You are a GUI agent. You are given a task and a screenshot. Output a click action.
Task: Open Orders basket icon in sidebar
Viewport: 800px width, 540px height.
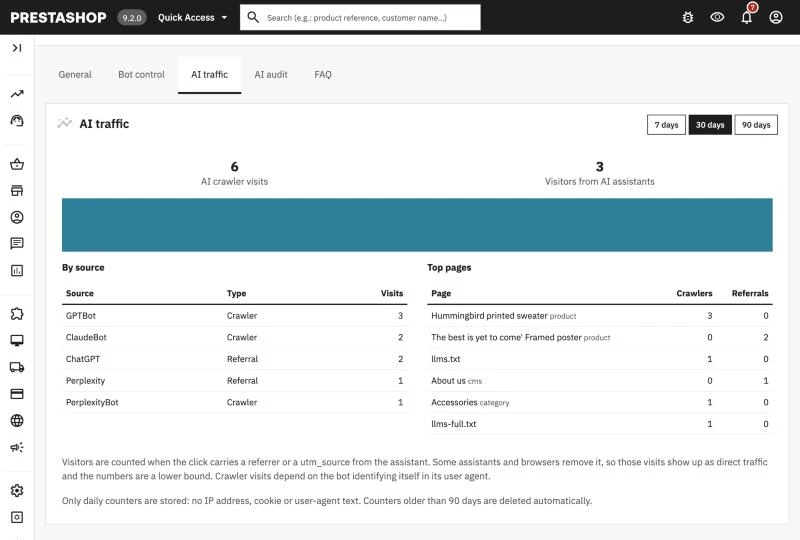[x=17, y=164]
